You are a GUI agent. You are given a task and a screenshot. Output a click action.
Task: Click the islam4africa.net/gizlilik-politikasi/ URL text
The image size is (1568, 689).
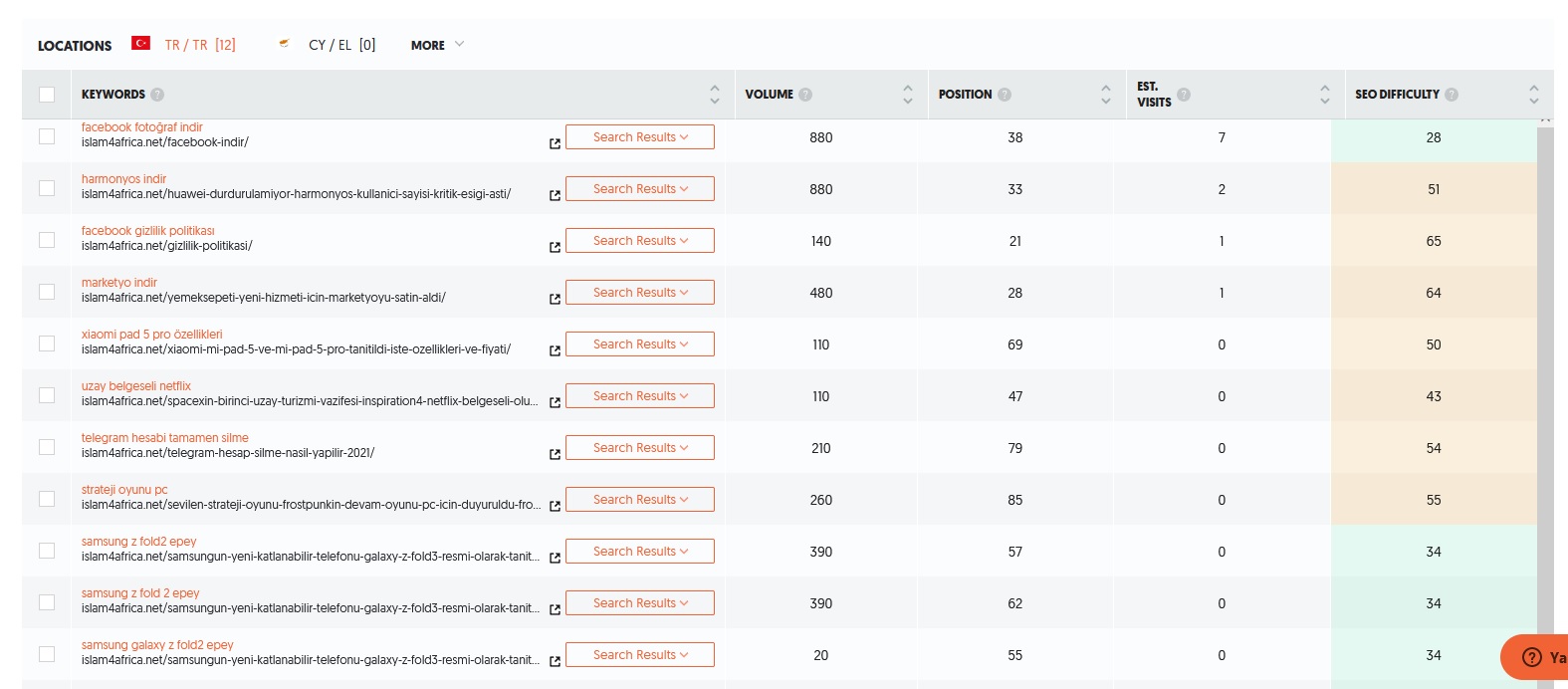(x=167, y=246)
